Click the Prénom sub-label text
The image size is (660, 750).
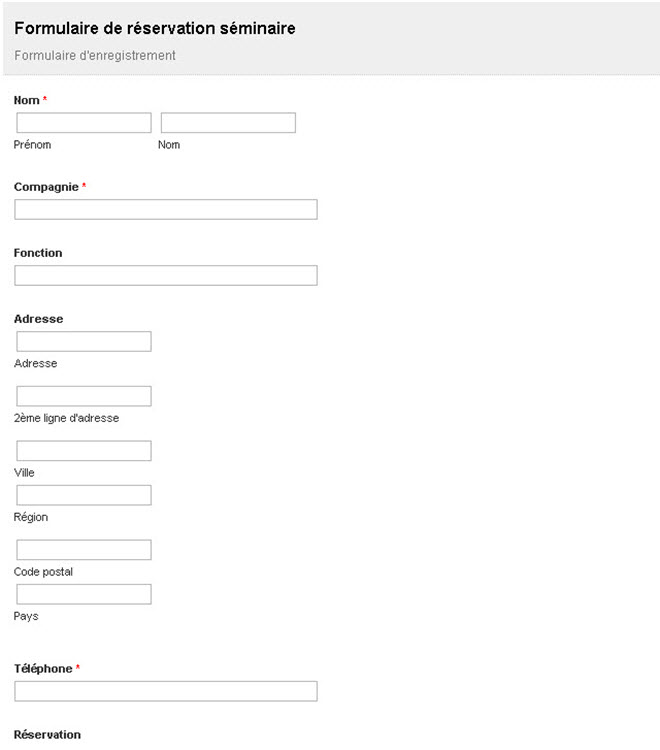[32, 145]
